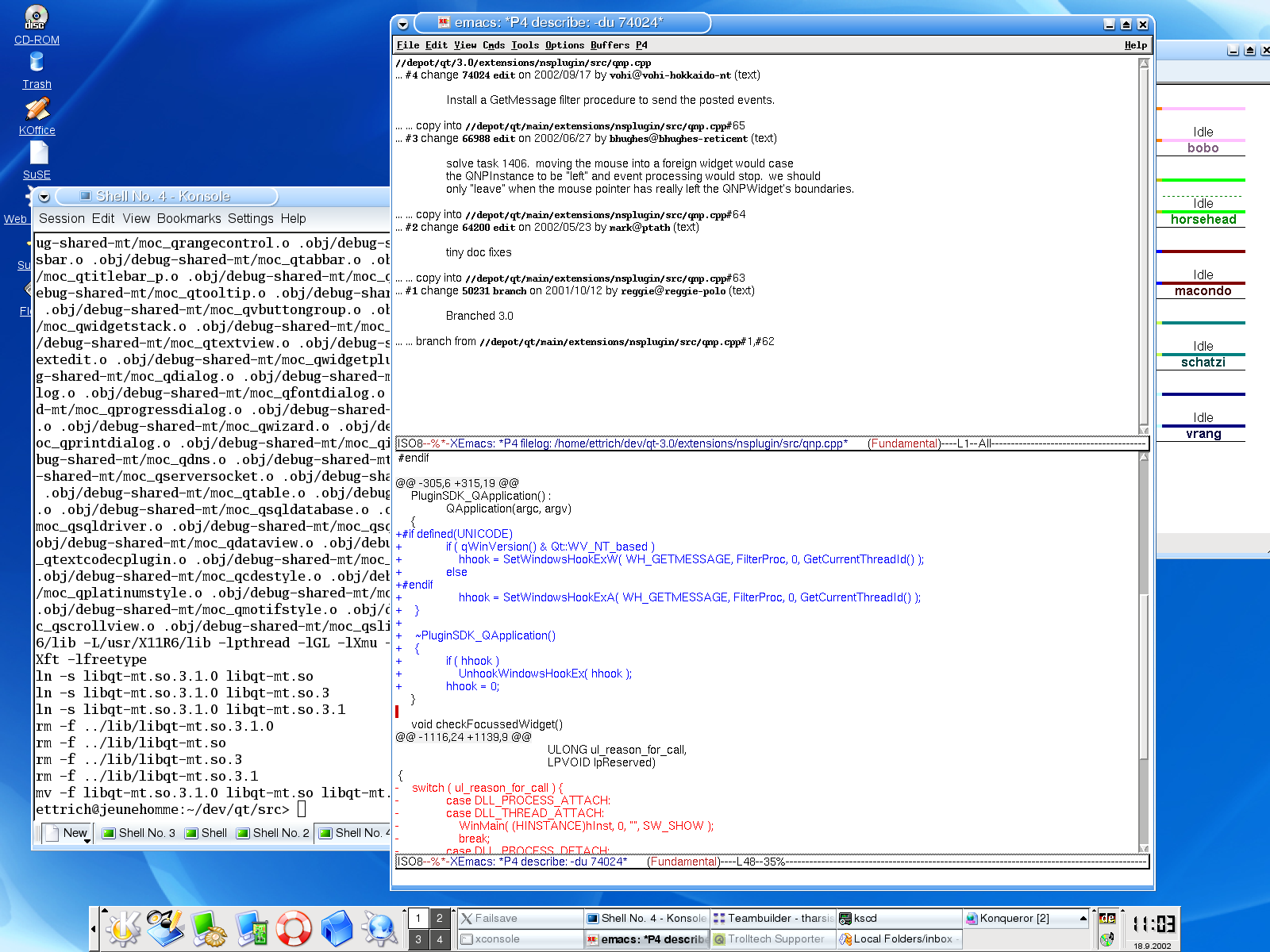1270x952 pixels.
Task: Switch to virtual desktop 4
Action: point(439,939)
